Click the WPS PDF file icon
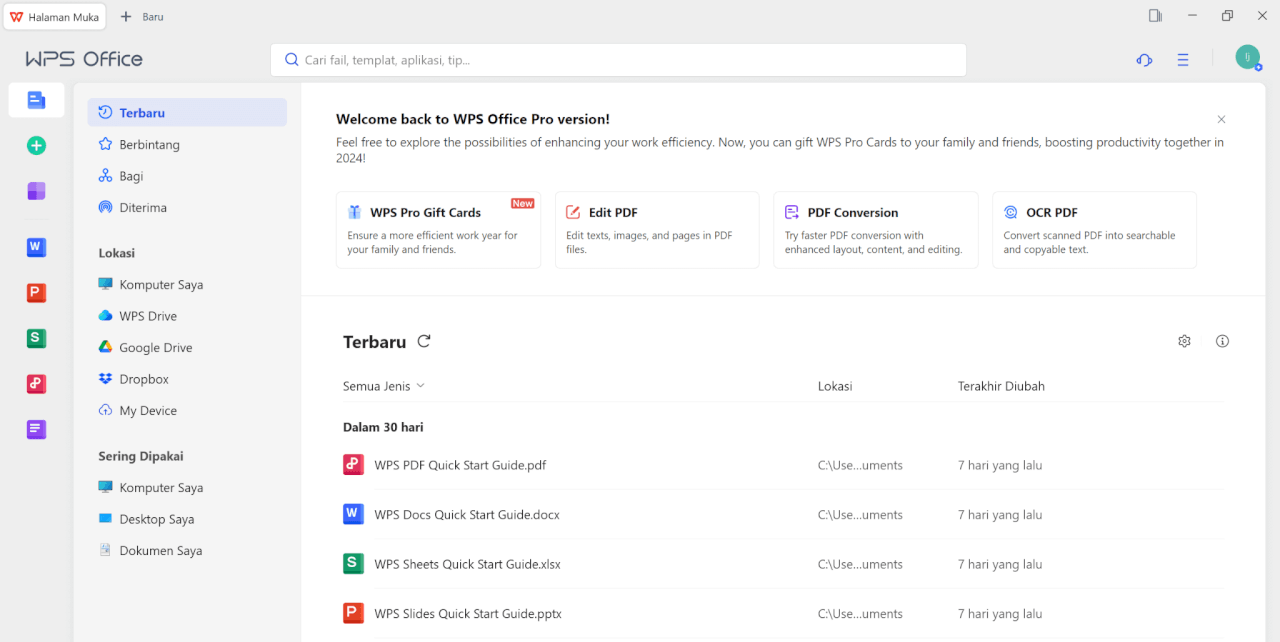Screen dimensions: 1280x642 click(x=353, y=464)
